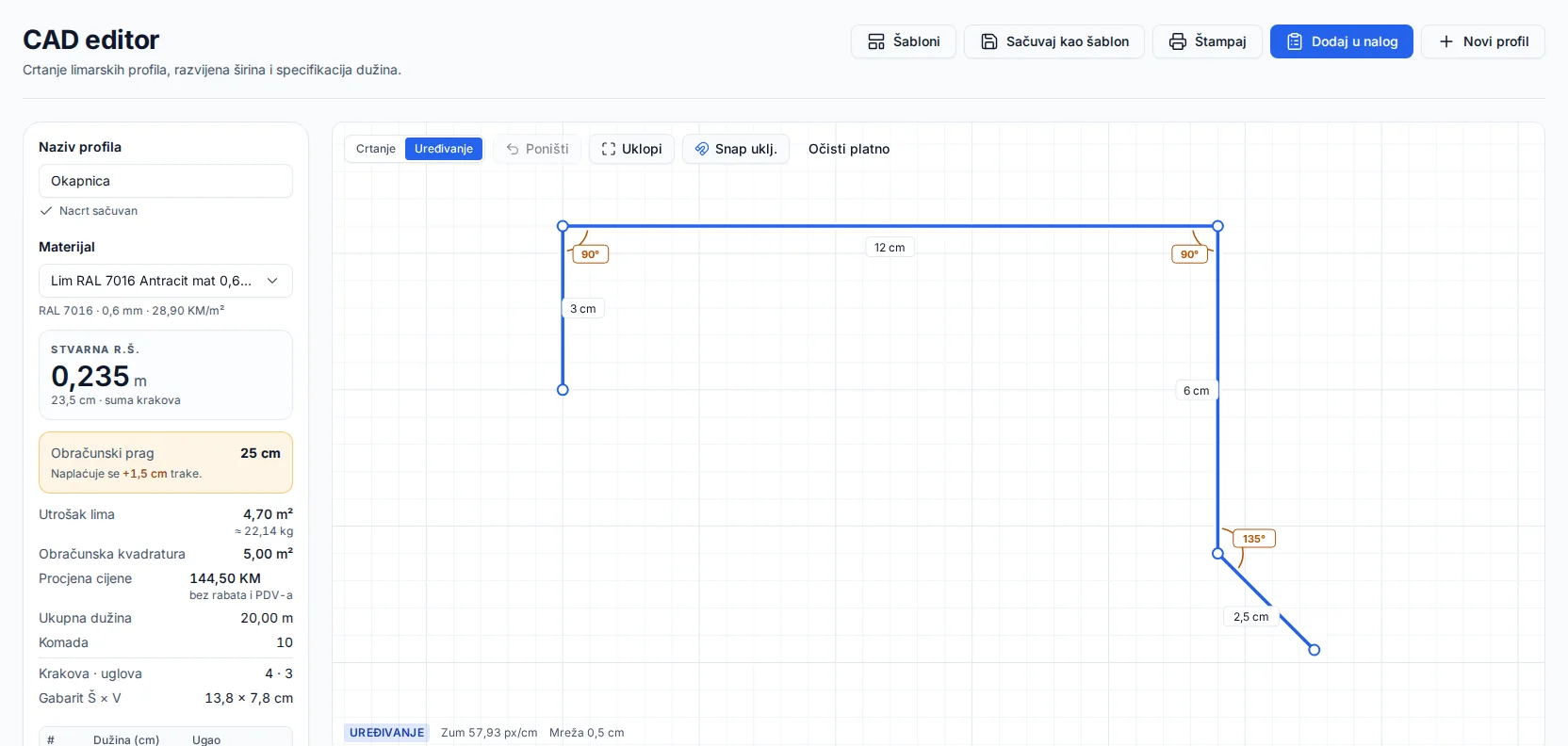The height and width of the screenshot is (746, 1568).
Task: Click the UREĐIVANJE status badge
Action: coord(386,733)
